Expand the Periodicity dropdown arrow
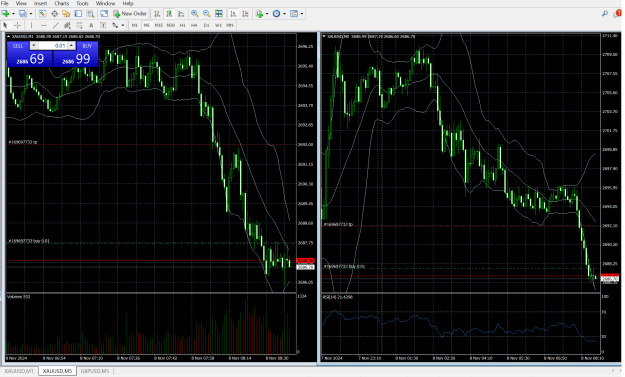 pos(284,14)
